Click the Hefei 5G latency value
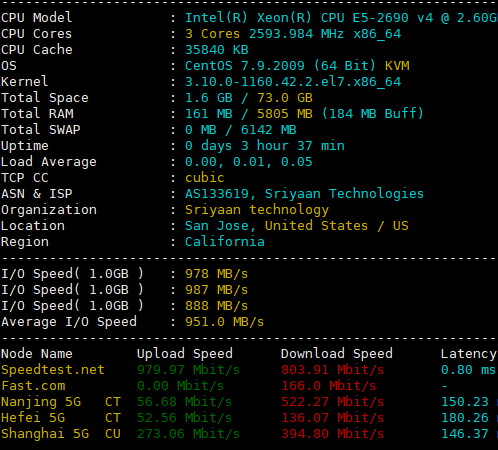 pos(465,418)
